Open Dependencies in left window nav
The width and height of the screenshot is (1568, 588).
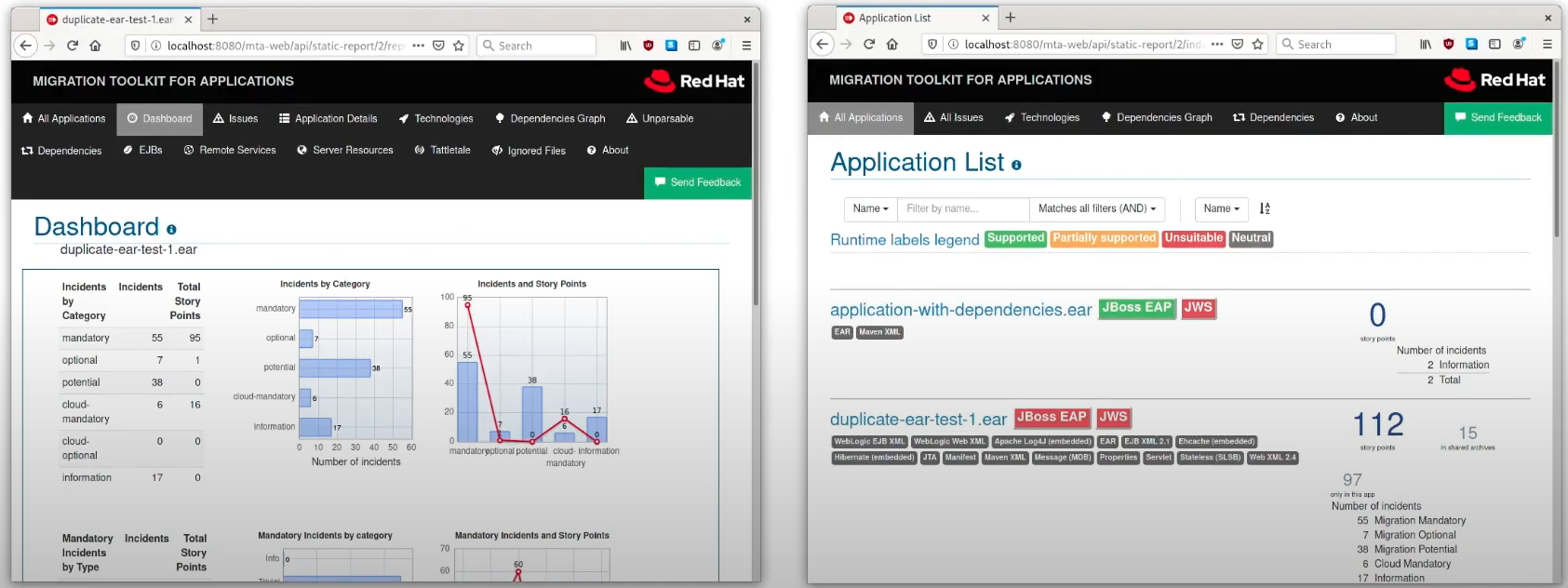[x=61, y=151]
